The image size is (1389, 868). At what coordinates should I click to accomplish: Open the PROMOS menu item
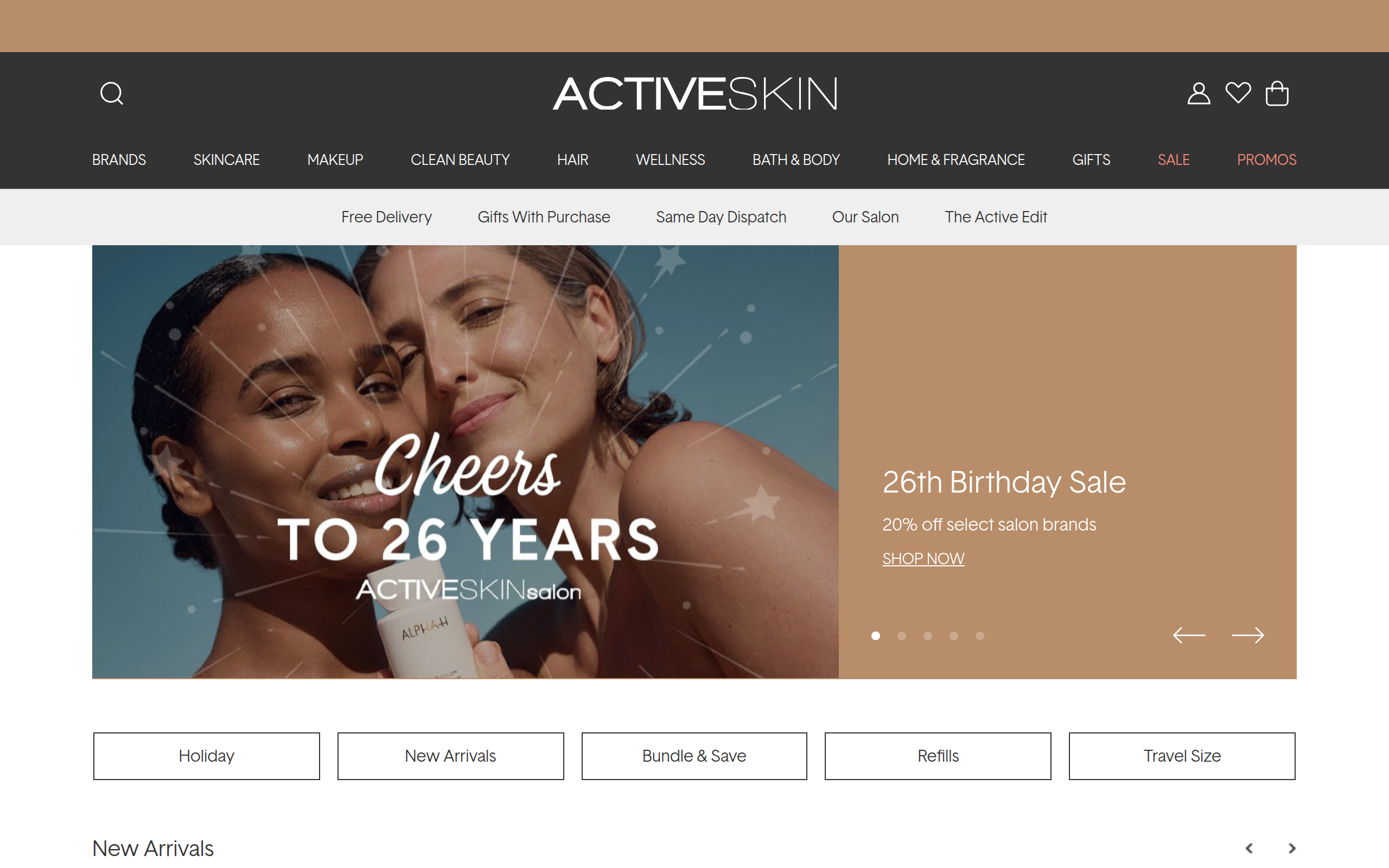pyautogui.click(x=1267, y=159)
